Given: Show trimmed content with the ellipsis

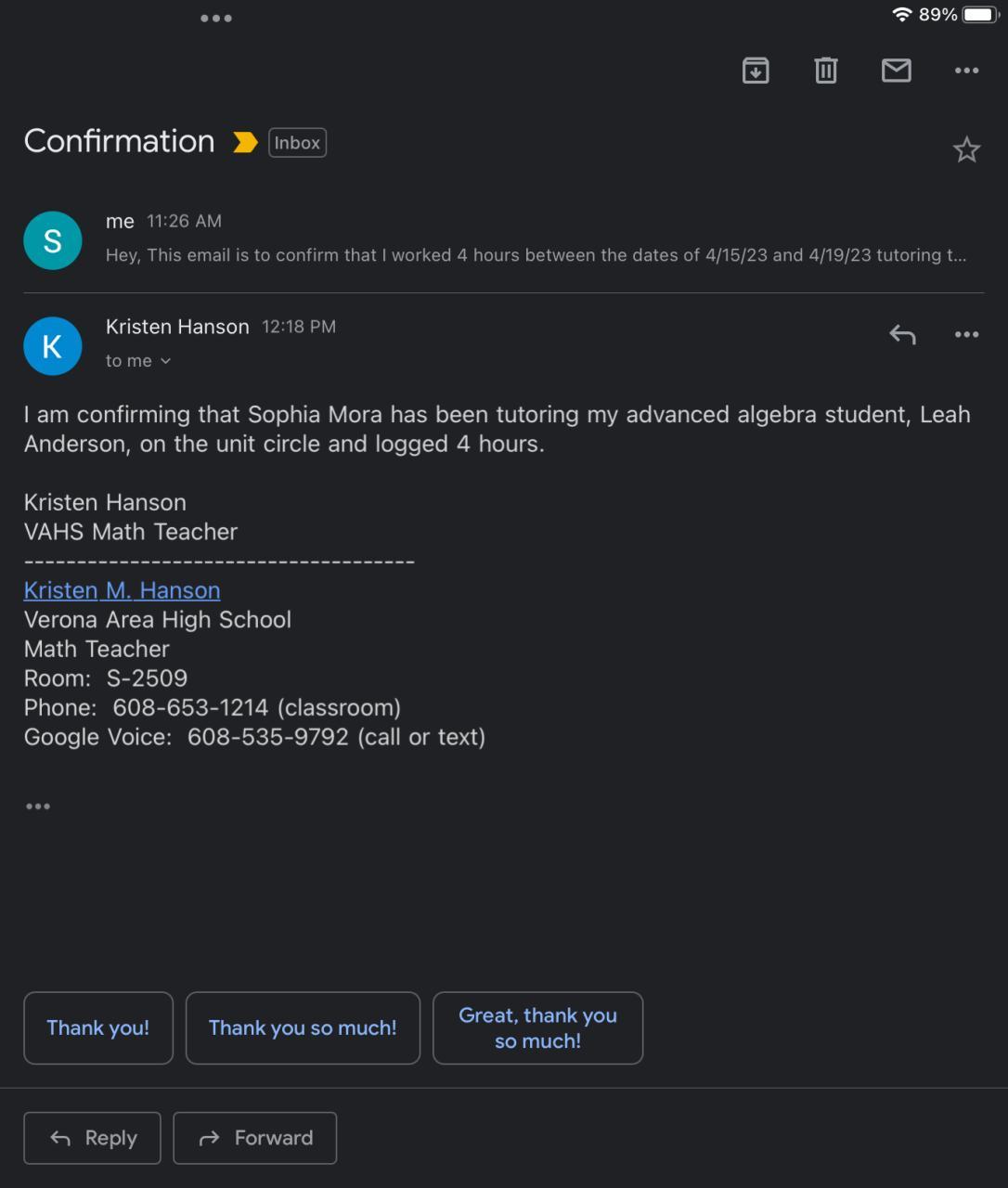Looking at the screenshot, I should pyautogui.click(x=38, y=806).
